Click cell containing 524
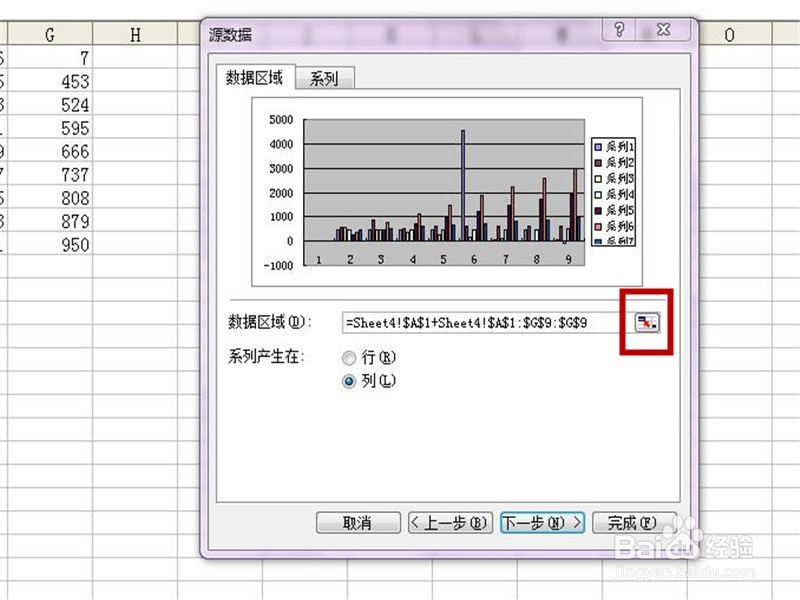 coord(50,105)
